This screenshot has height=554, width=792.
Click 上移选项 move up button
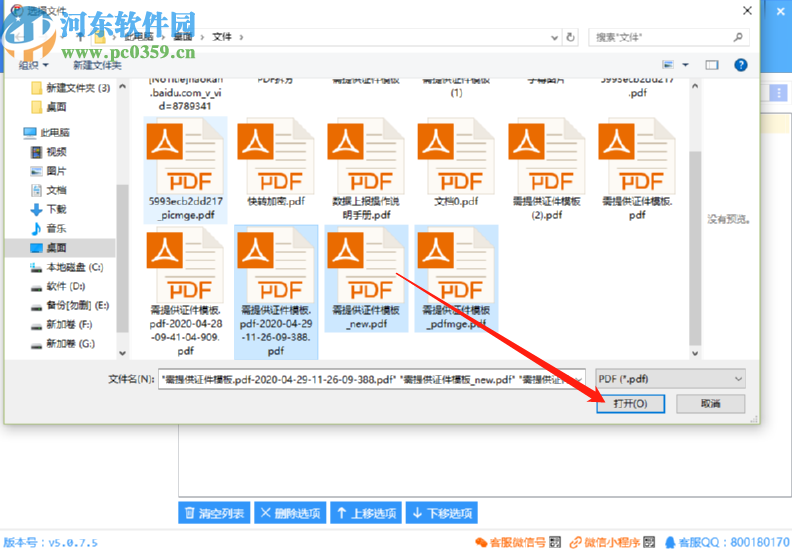366,513
